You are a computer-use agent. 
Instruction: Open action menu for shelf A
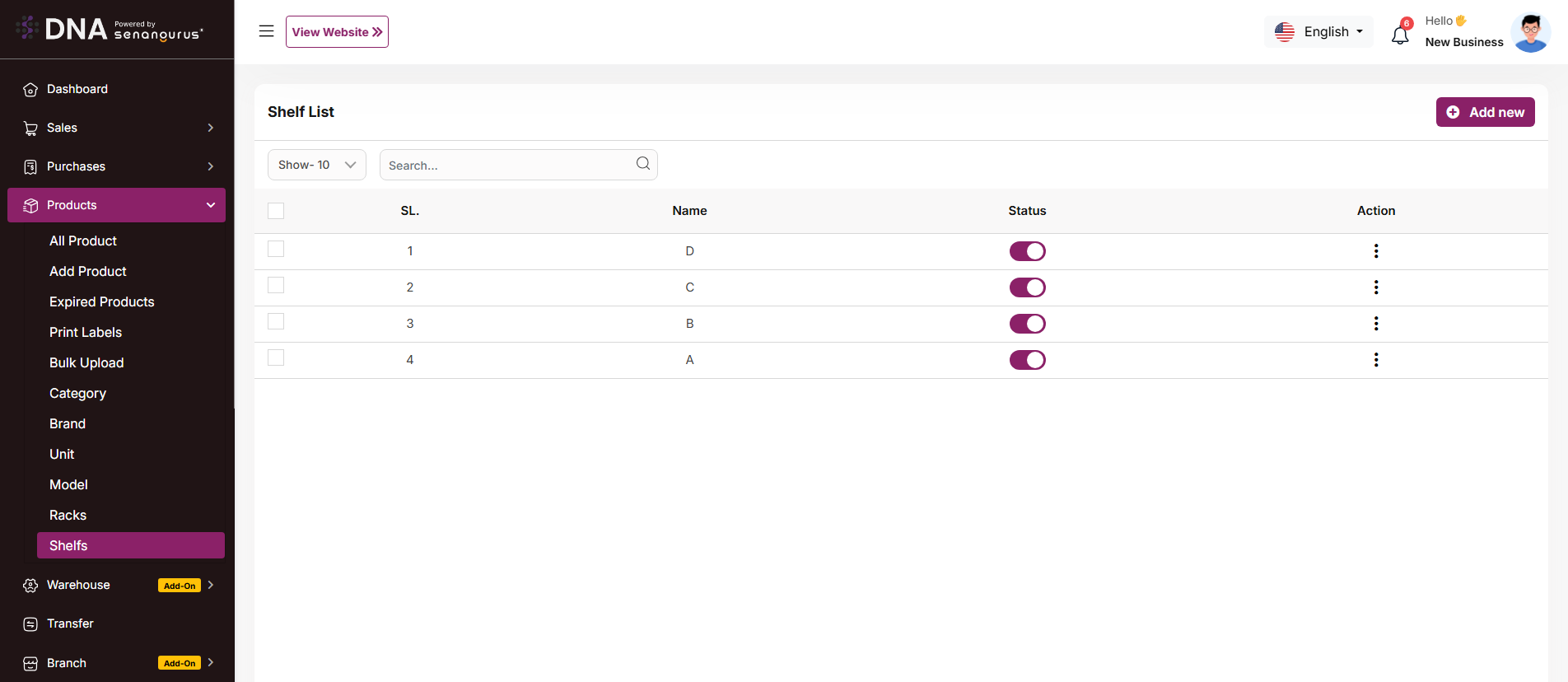point(1375,360)
